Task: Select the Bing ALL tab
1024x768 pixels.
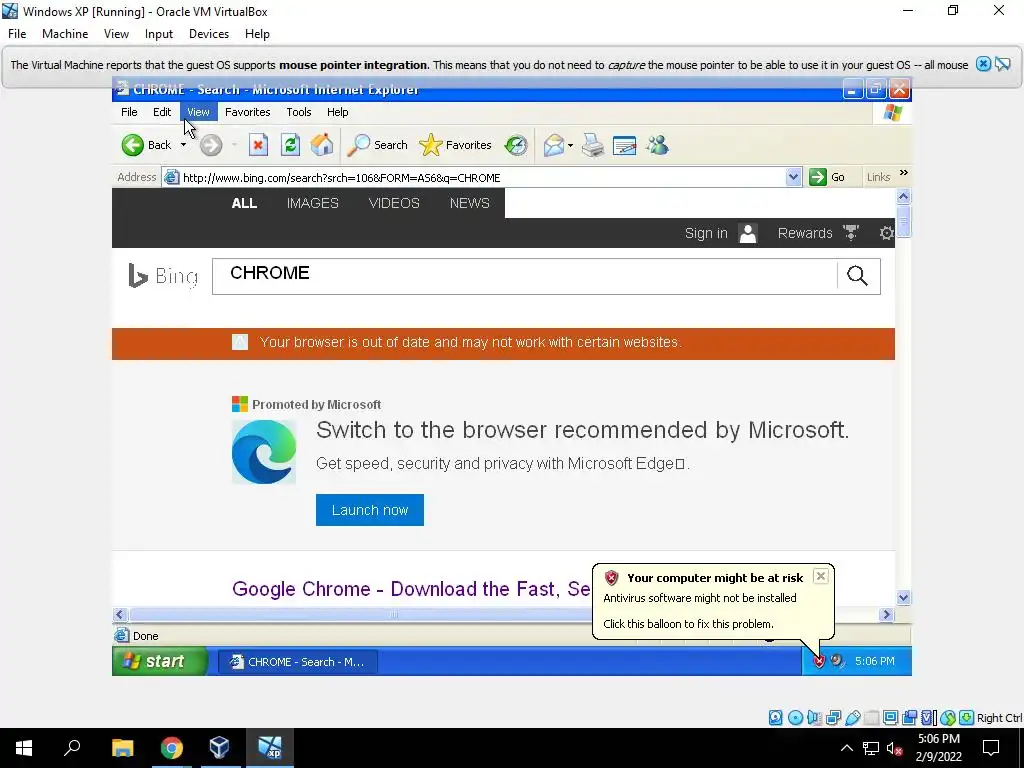Action: [244, 203]
